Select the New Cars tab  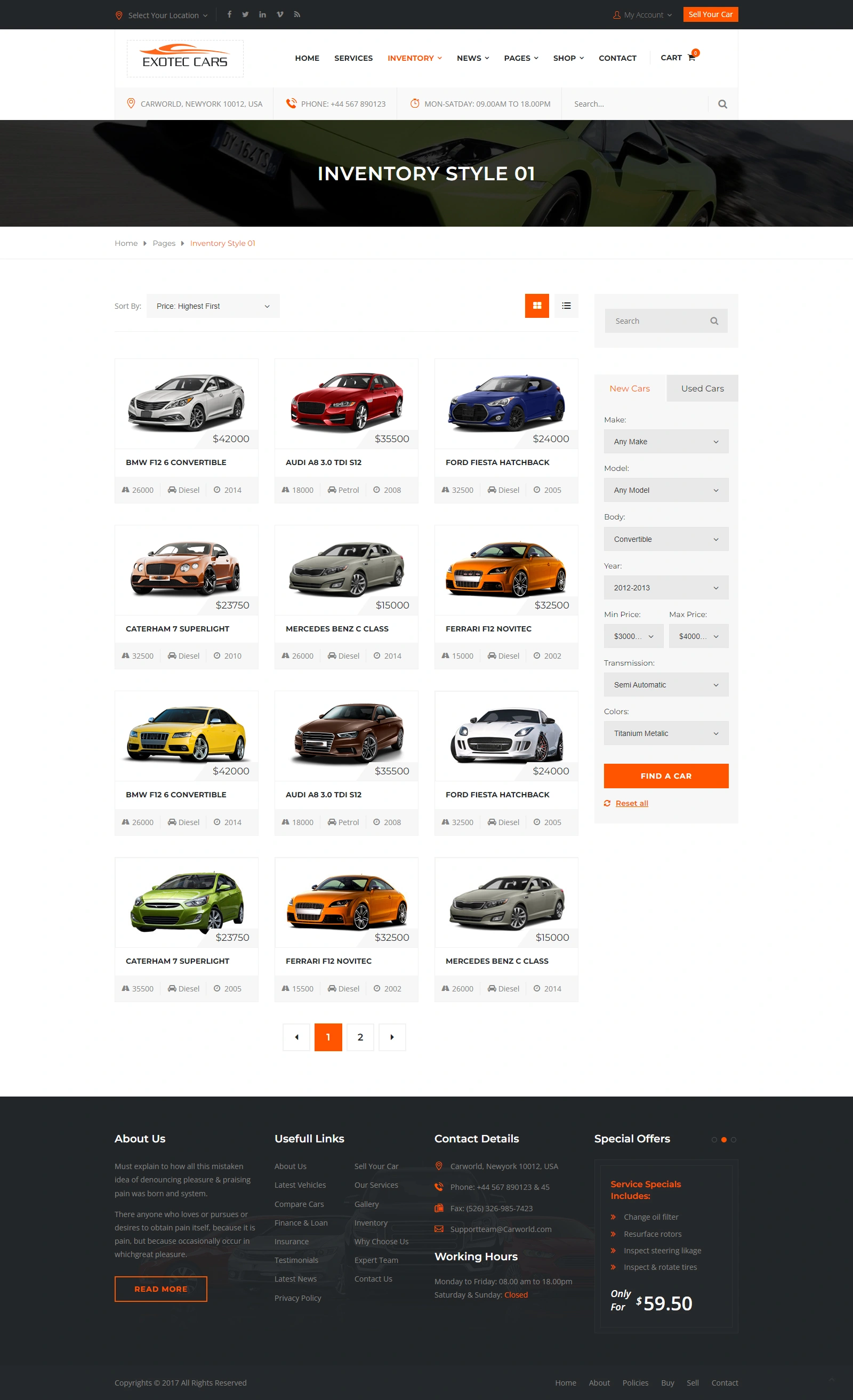pos(630,388)
